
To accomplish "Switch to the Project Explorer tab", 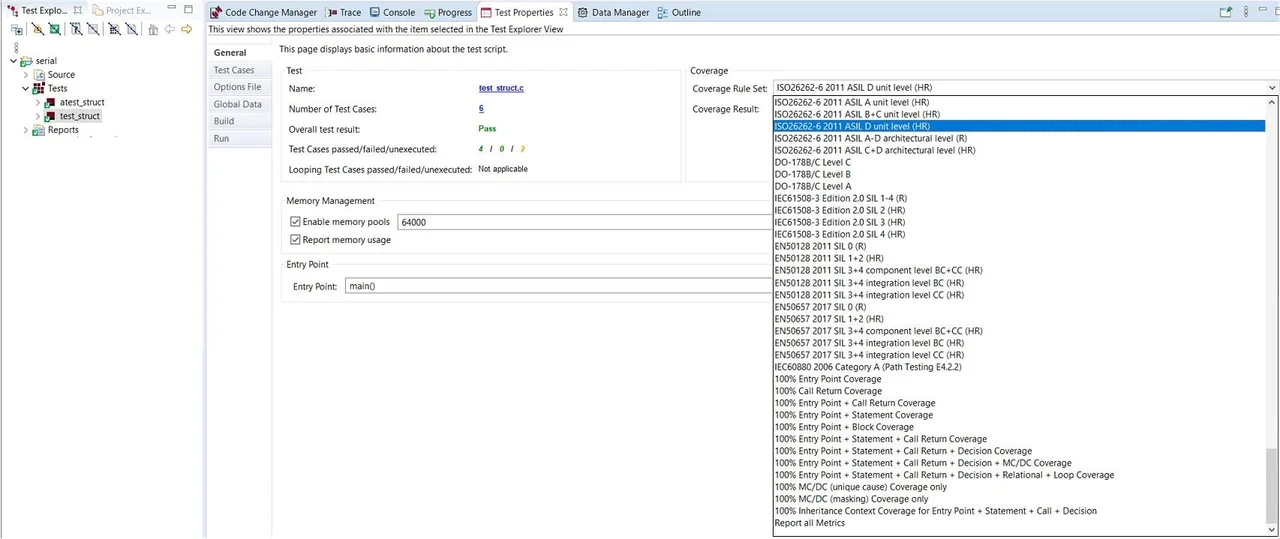I will point(122,10).
